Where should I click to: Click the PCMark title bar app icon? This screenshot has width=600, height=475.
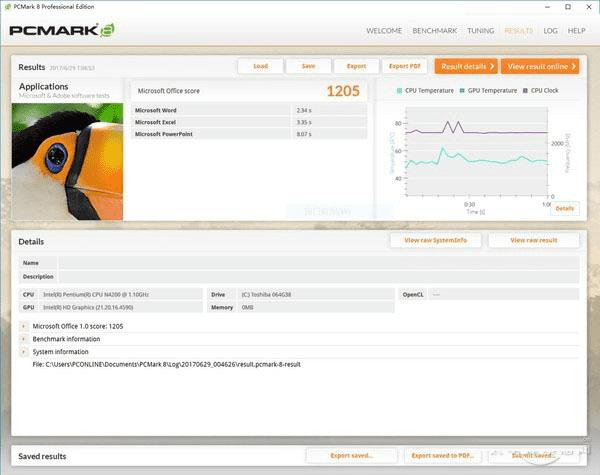coord(7,7)
